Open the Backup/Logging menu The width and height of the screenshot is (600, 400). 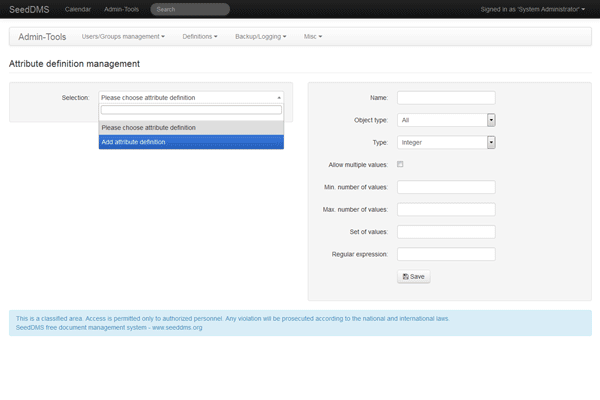[260, 36]
